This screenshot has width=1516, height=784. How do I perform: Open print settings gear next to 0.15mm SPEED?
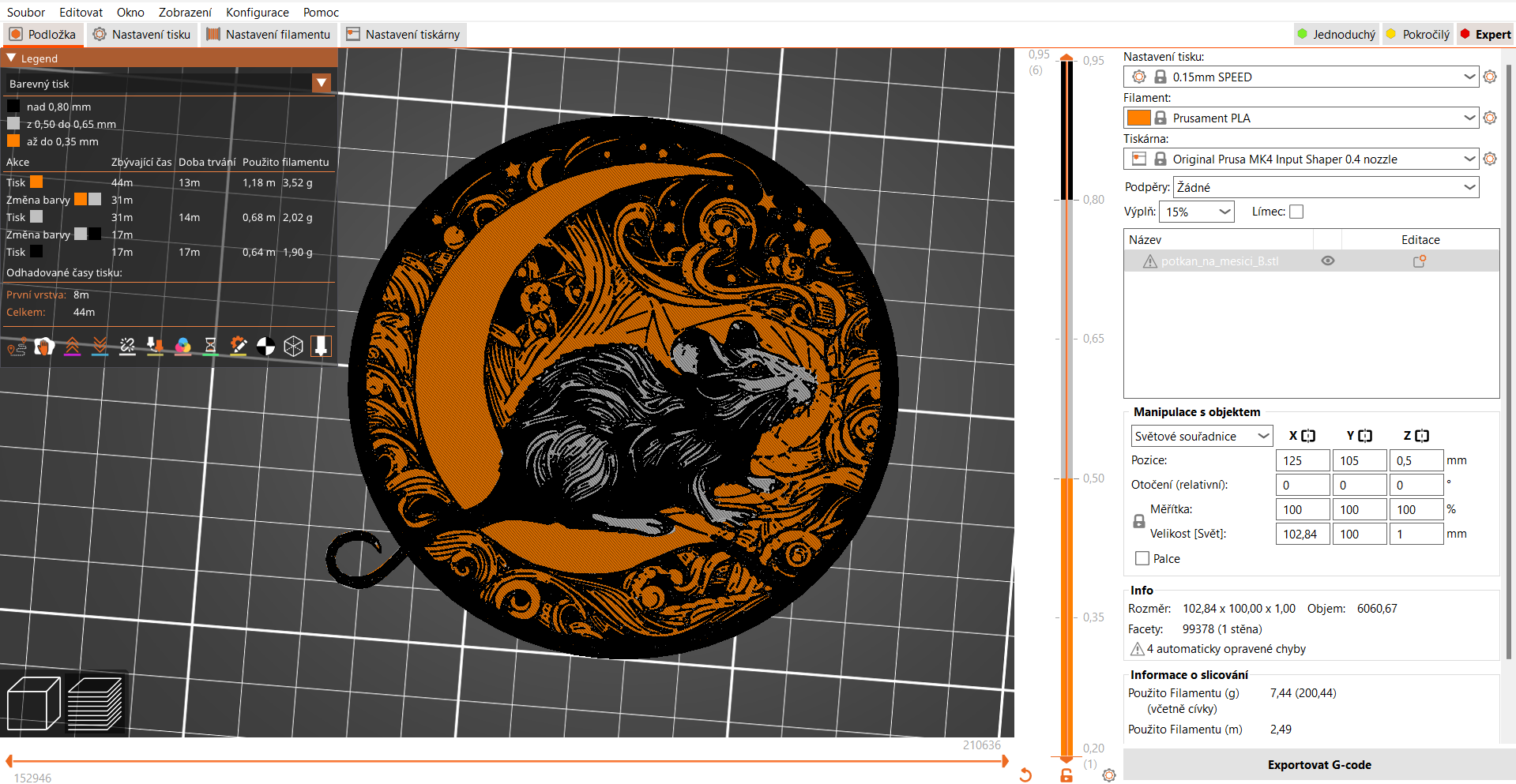[1490, 77]
